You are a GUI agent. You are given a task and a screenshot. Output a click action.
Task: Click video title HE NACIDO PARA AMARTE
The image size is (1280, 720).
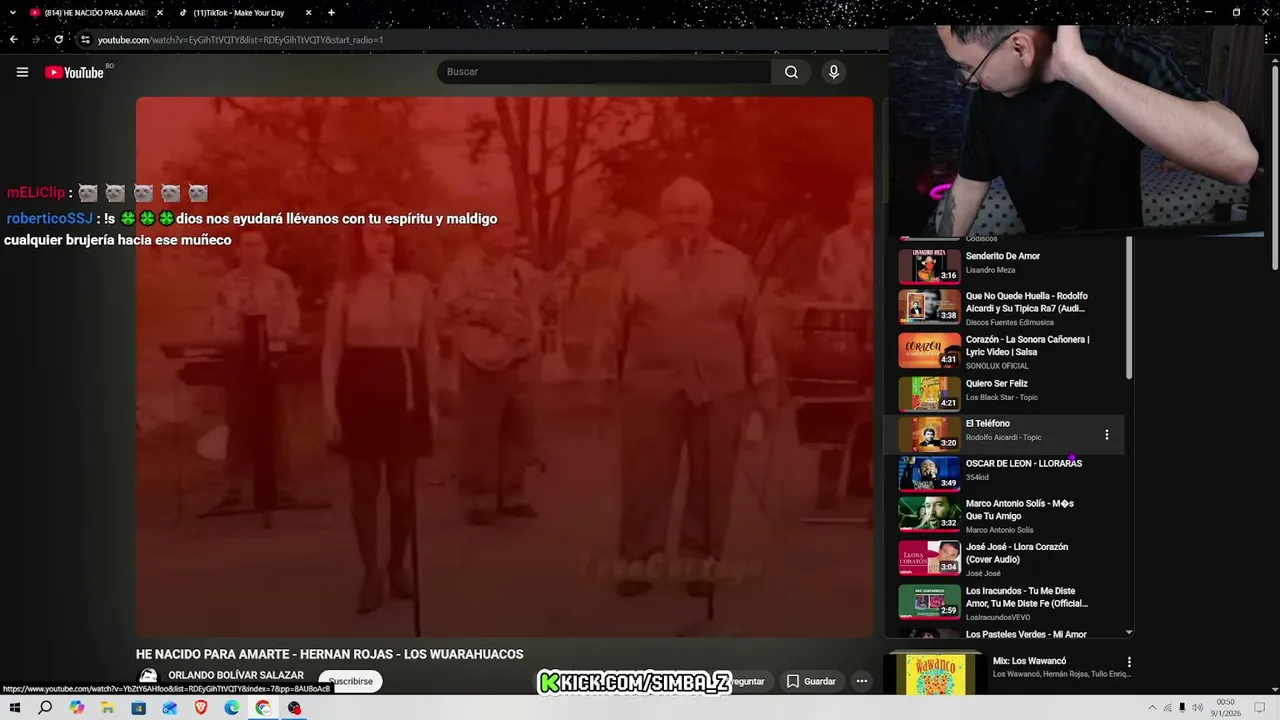click(x=329, y=654)
